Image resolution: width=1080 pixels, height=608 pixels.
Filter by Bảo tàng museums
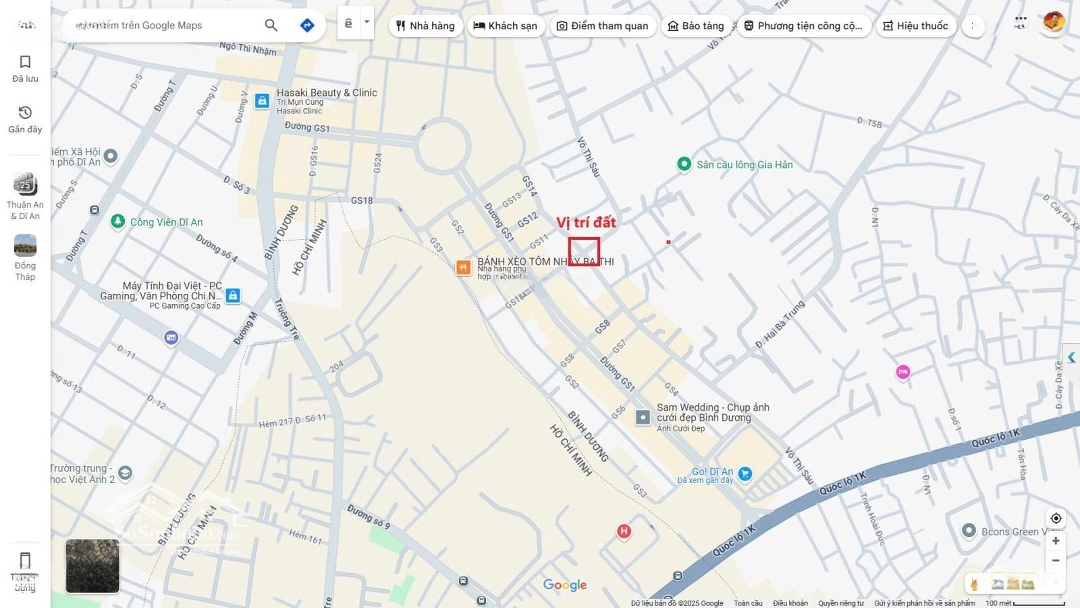pos(696,26)
